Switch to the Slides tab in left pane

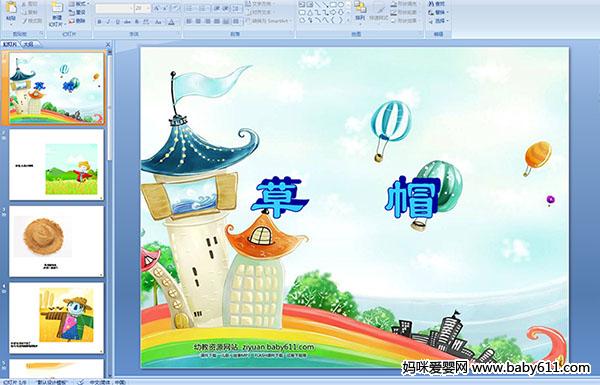pyautogui.click(x=10, y=44)
